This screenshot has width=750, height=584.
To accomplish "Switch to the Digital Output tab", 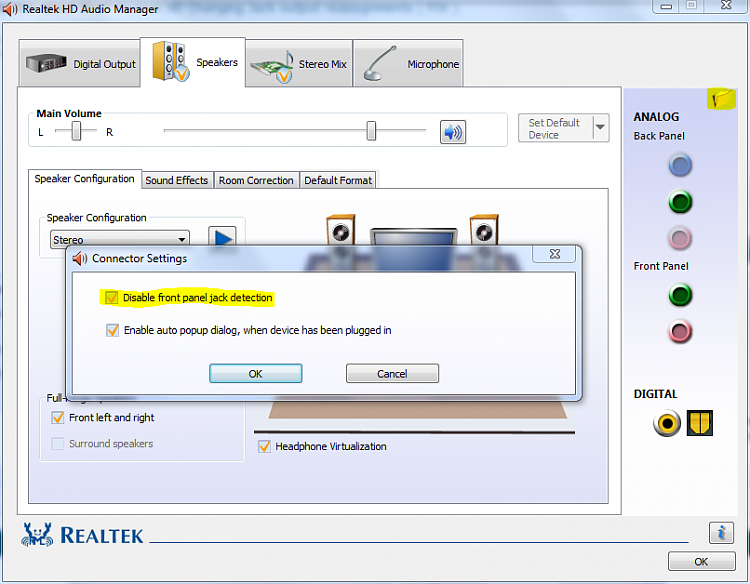I will point(80,64).
